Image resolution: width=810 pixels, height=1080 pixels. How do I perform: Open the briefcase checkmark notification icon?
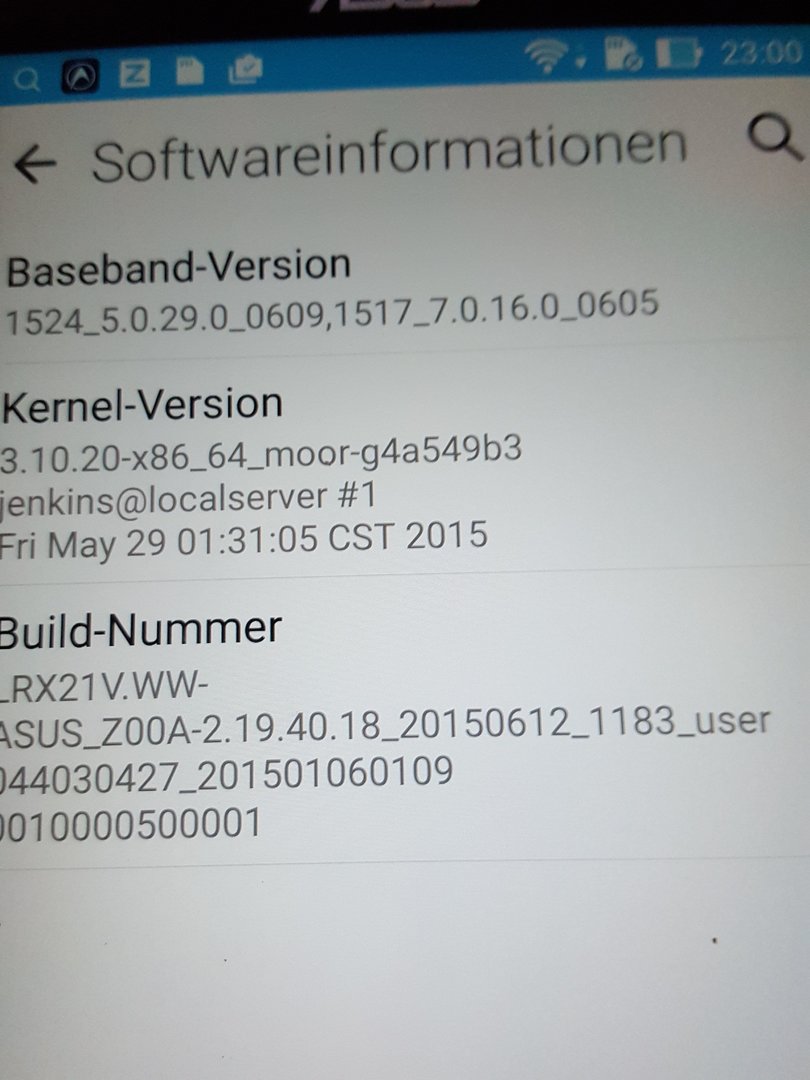click(245, 70)
